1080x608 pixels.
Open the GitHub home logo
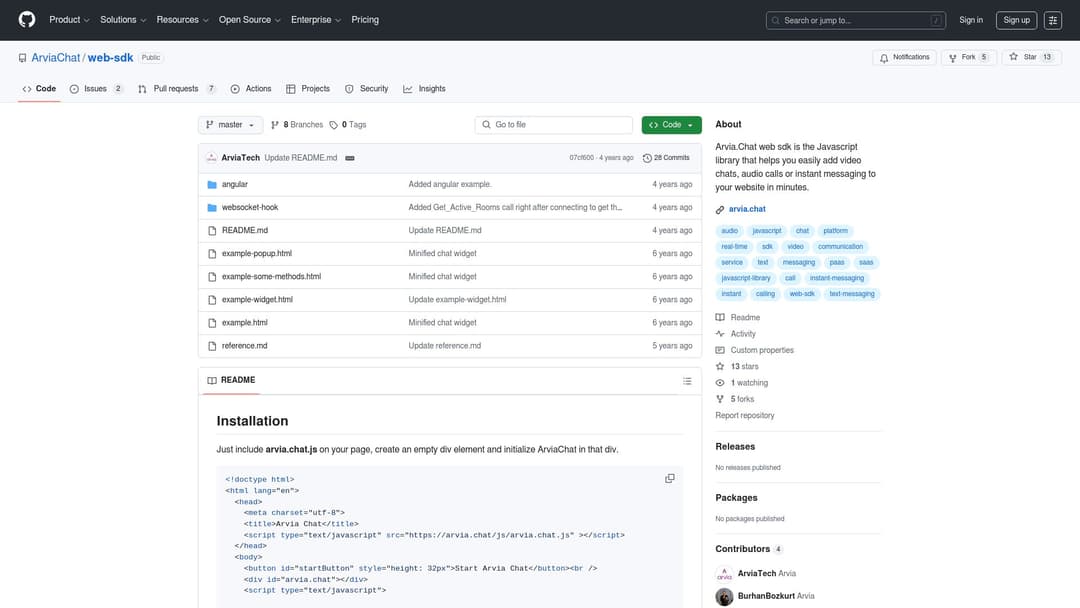27,19
